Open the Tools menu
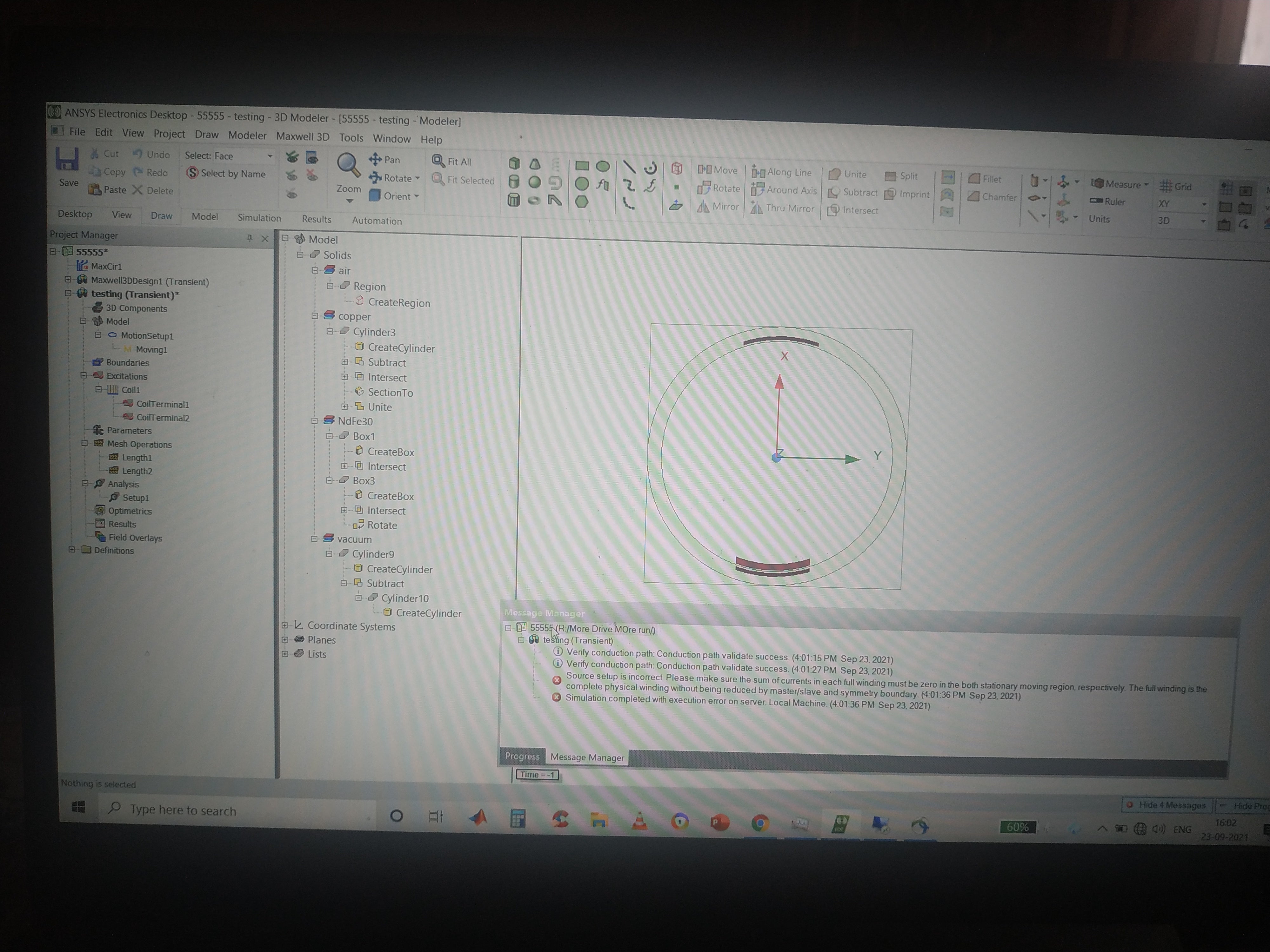This screenshot has height=952, width=1270. point(351,138)
